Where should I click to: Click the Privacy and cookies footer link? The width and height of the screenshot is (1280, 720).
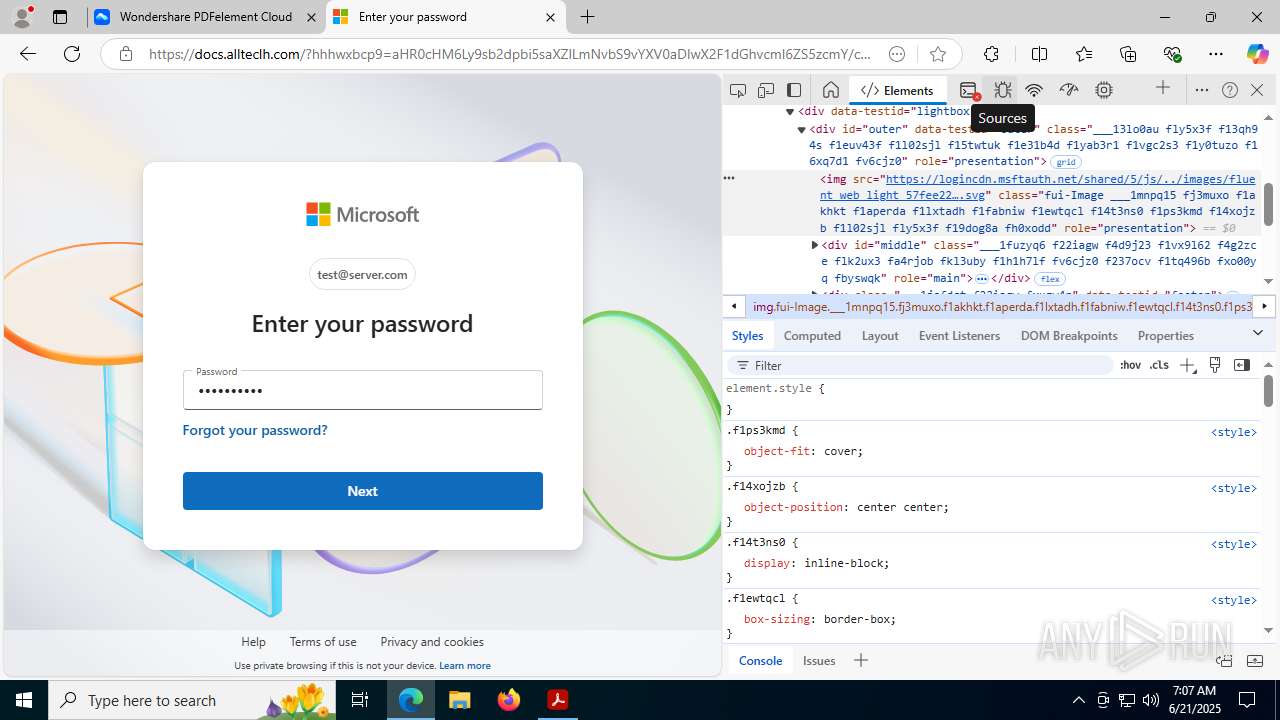432,642
